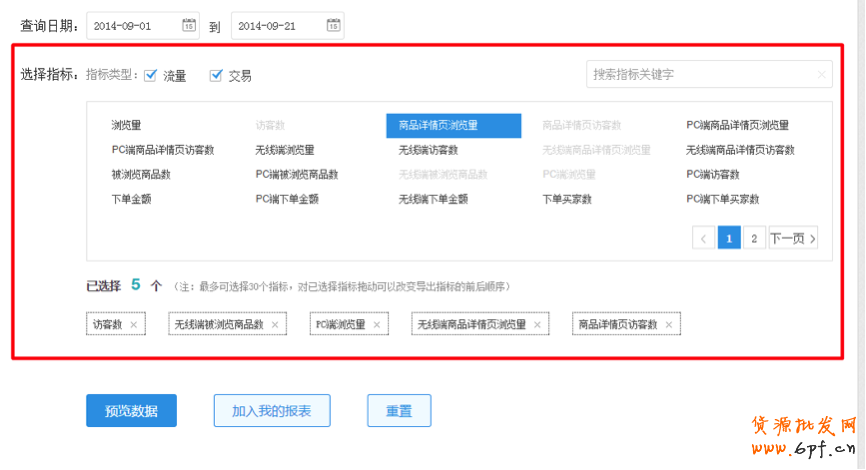Clear the indicator search box with X
This screenshot has width=866, height=470.
click(x=821, y=75)
